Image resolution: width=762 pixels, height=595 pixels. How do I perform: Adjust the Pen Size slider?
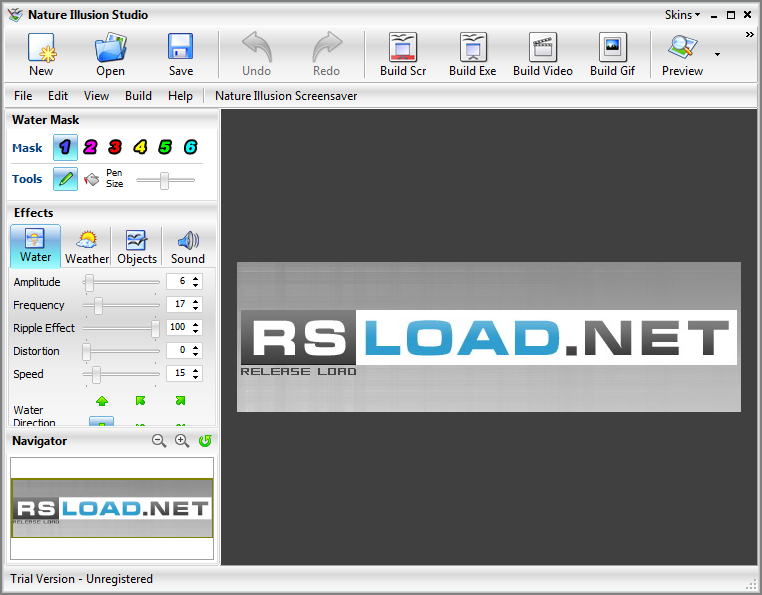(165, 180)
